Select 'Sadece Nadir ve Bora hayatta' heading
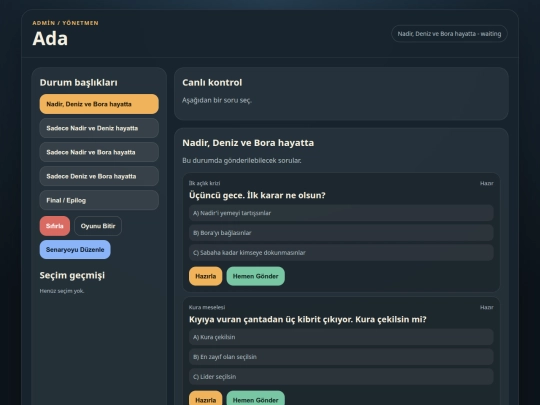The width and height of the screenshot is (540, 405). (99, 152)
